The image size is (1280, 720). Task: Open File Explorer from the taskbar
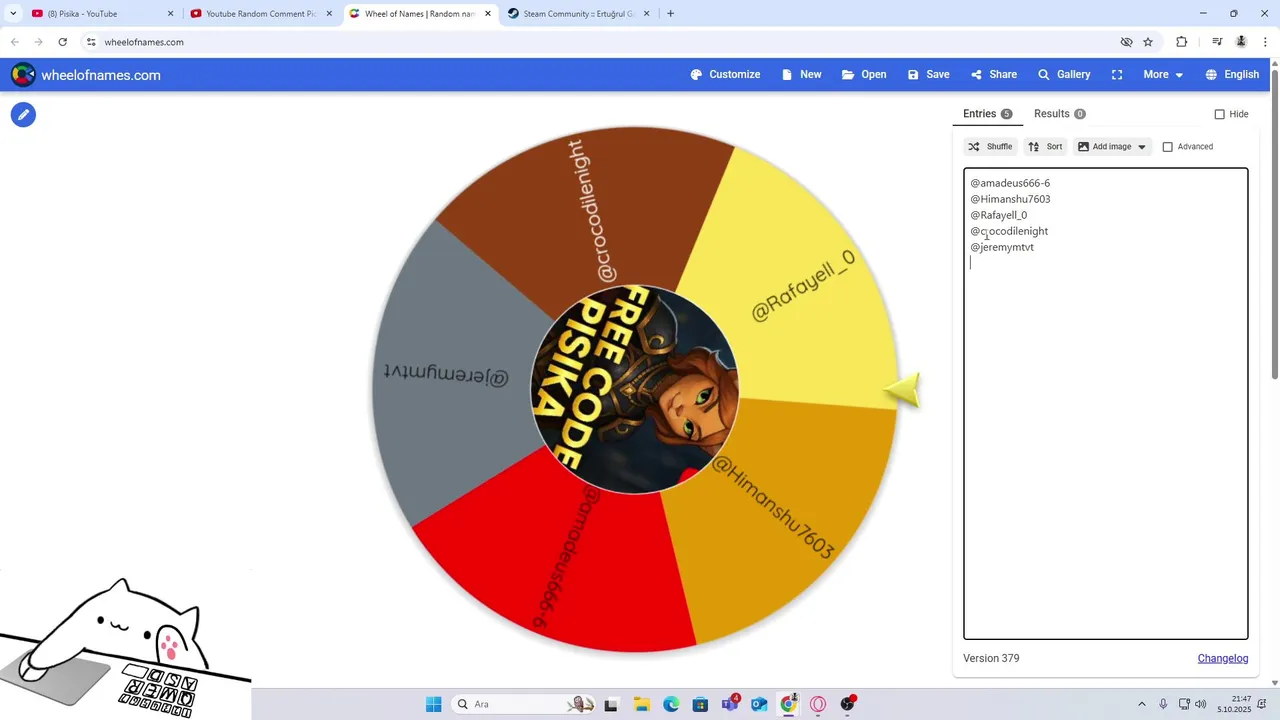(x=641, y=704)
